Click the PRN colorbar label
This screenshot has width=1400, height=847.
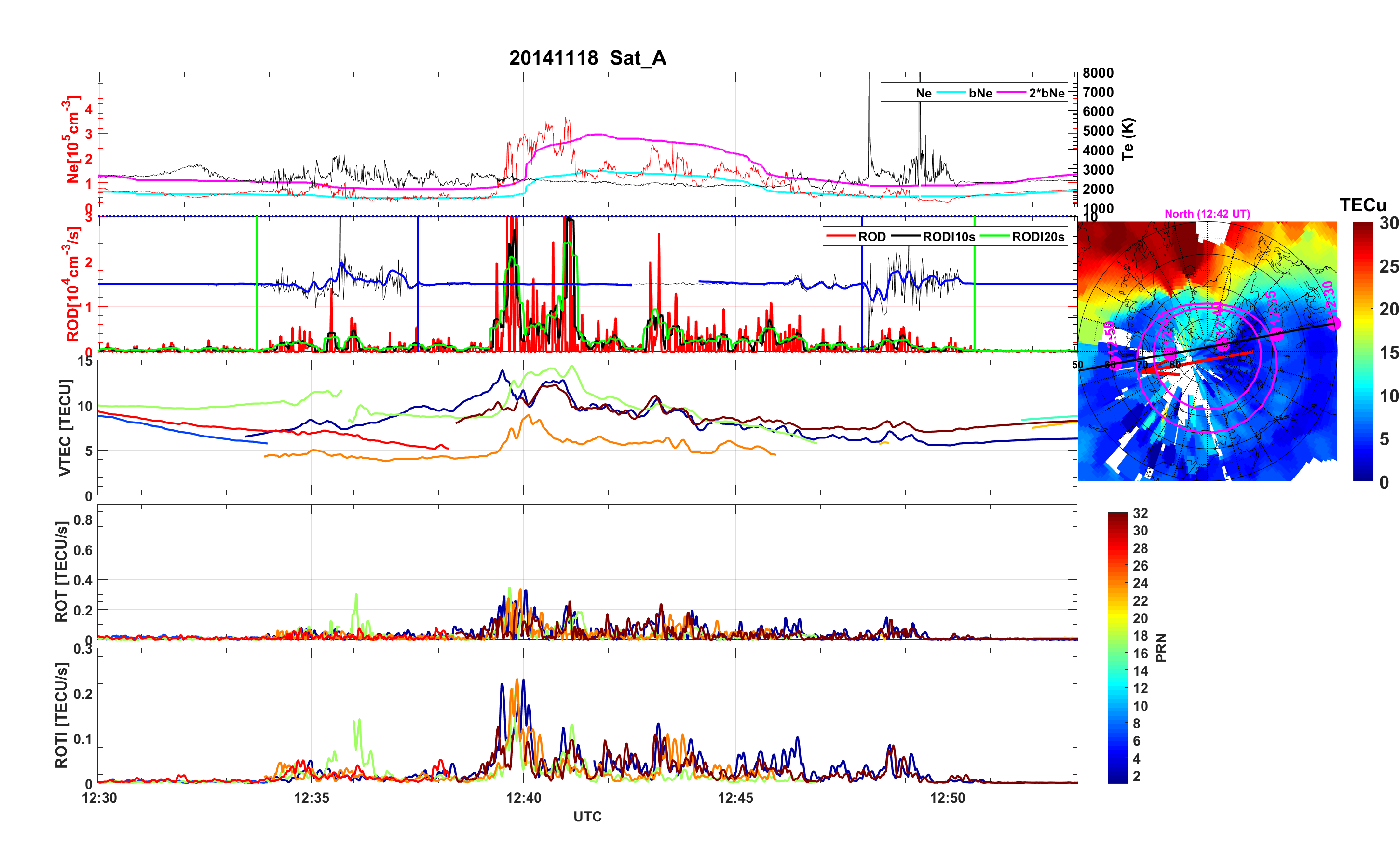1161,647
